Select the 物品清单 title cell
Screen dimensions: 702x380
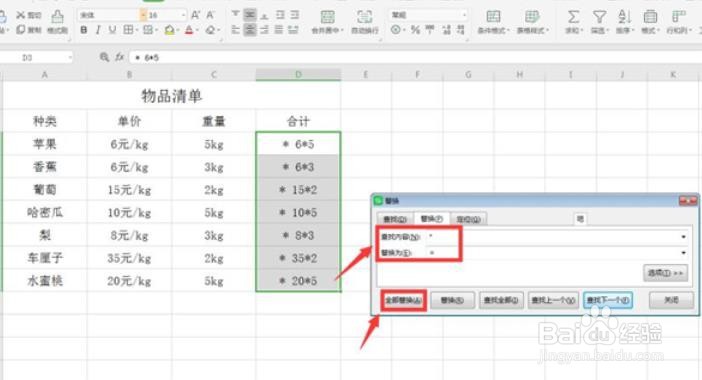point(171,96)
